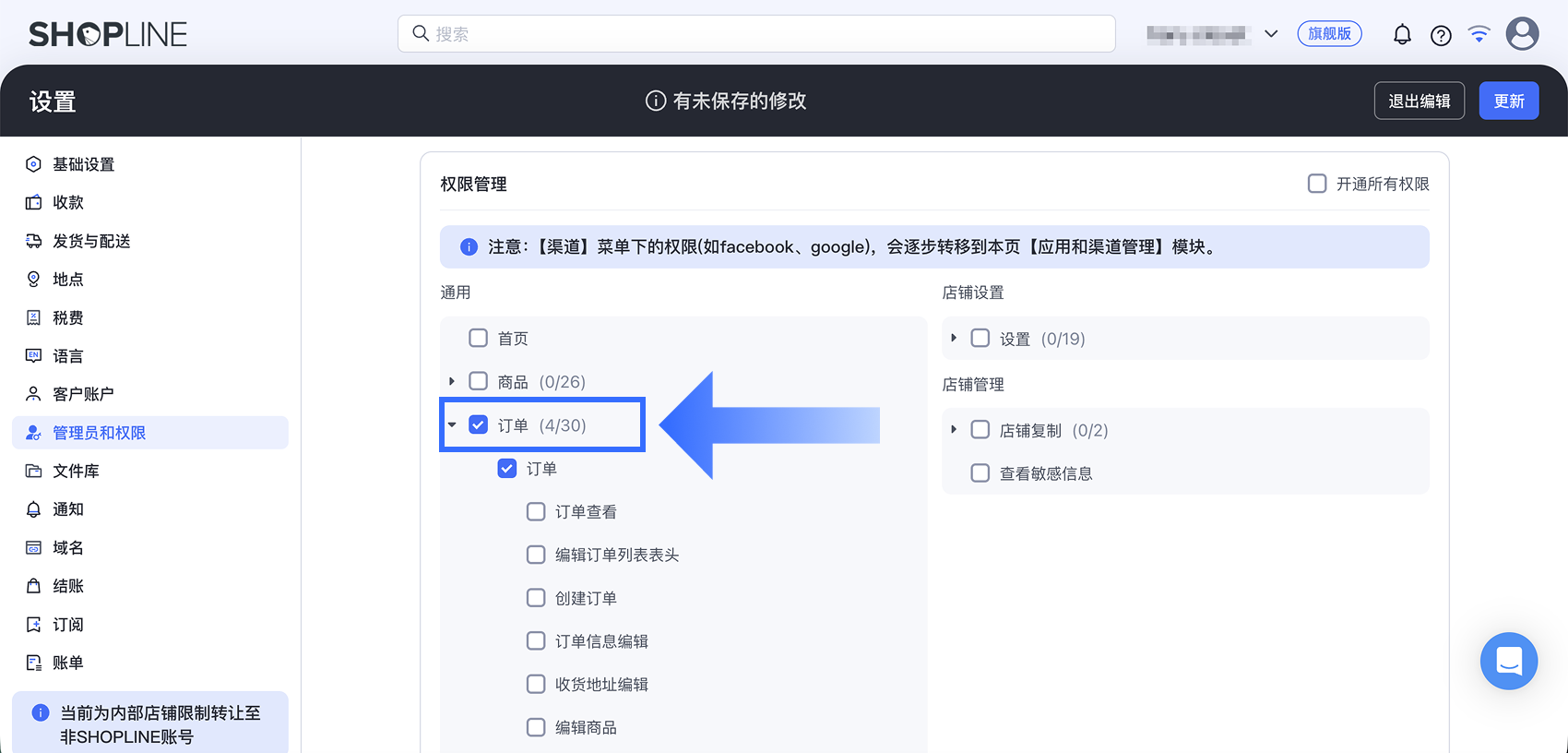Open 管理员和权限 in the sidebar
1568x753 pixels.
150,433
